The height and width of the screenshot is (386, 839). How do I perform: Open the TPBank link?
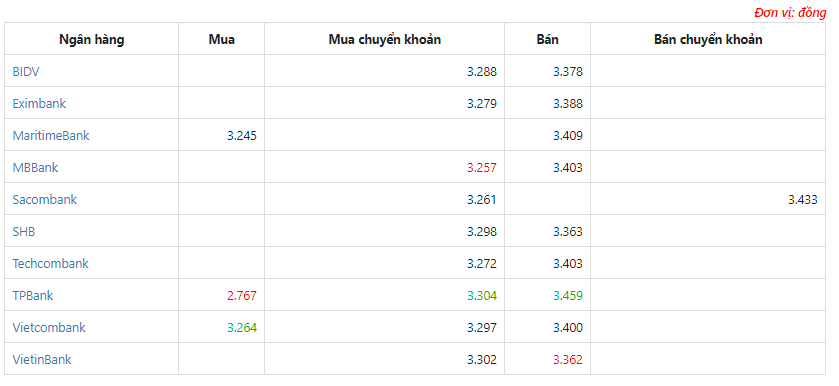click(x=33, y=296)
